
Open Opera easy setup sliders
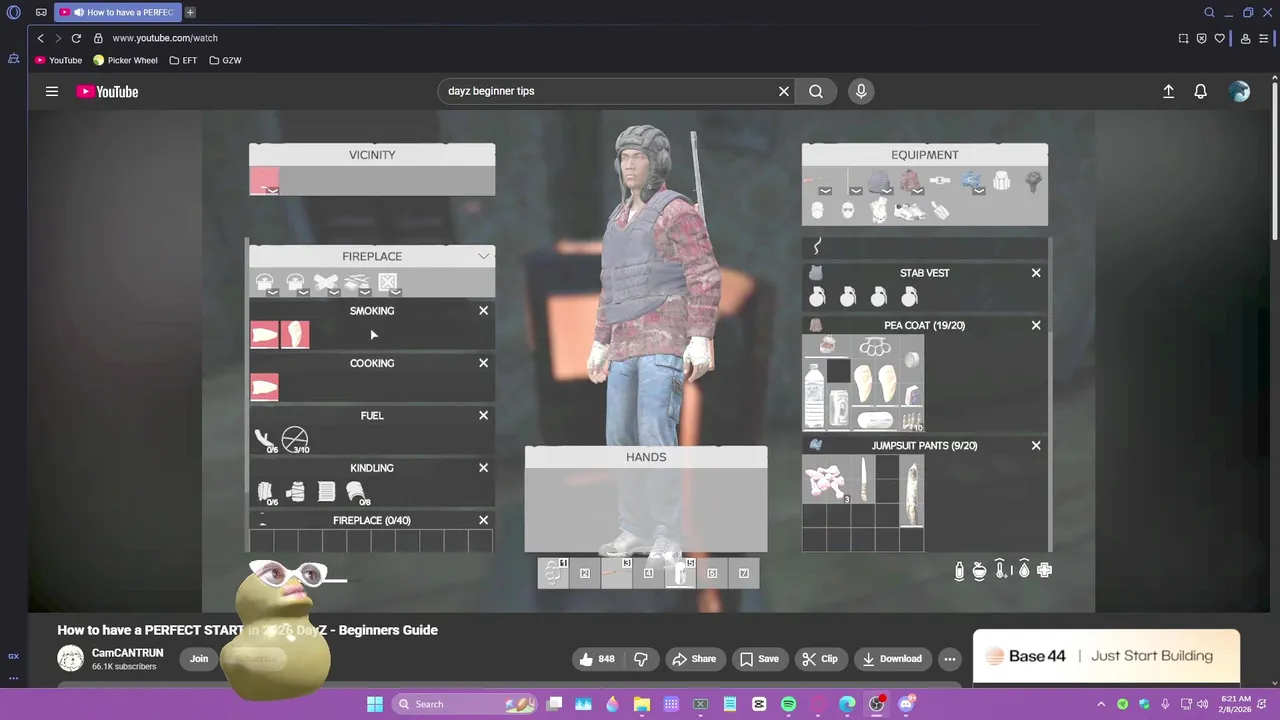pos(1264,38)
